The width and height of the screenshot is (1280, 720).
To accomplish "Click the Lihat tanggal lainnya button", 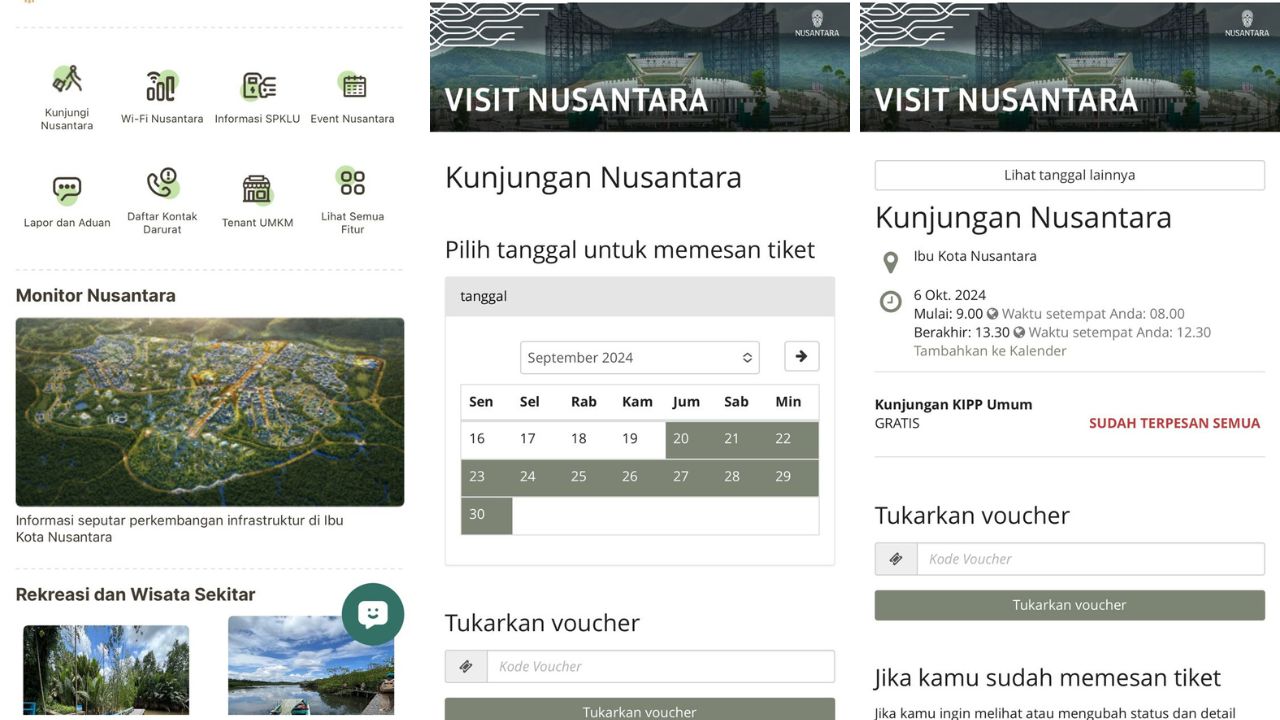I will pos(1069,175).
